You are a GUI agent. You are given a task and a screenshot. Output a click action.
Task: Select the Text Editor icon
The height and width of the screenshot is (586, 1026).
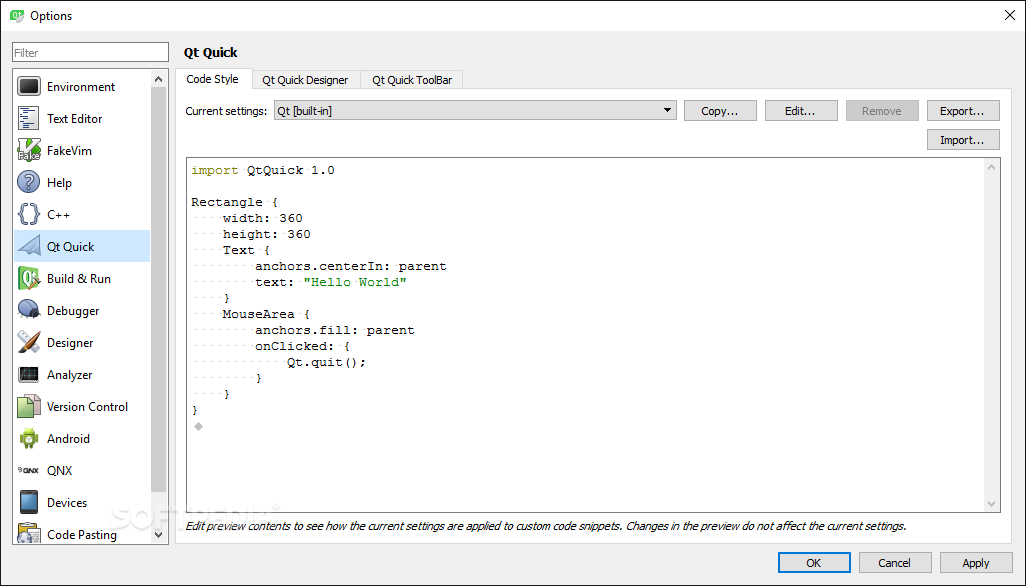(x=29, y=118)
